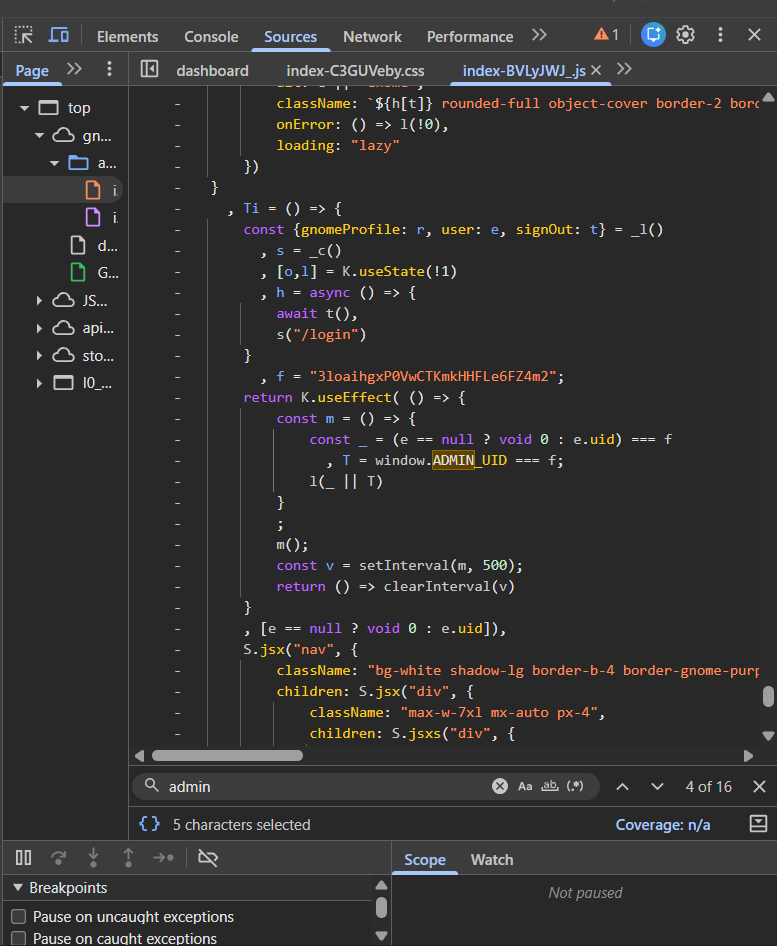Go to next search result
The height and width of the screenshot is (946, 777).
click(x=658, y=787)
